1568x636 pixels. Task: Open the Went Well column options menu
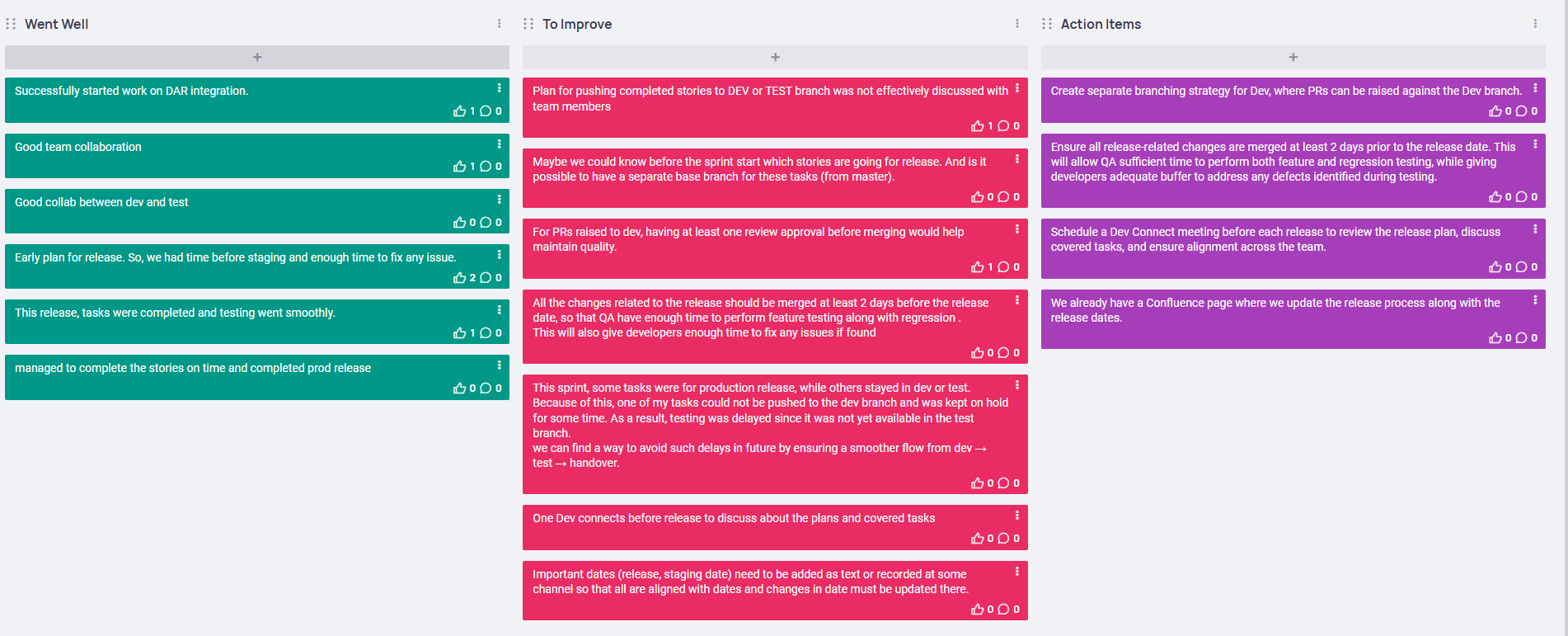[499, 24]
